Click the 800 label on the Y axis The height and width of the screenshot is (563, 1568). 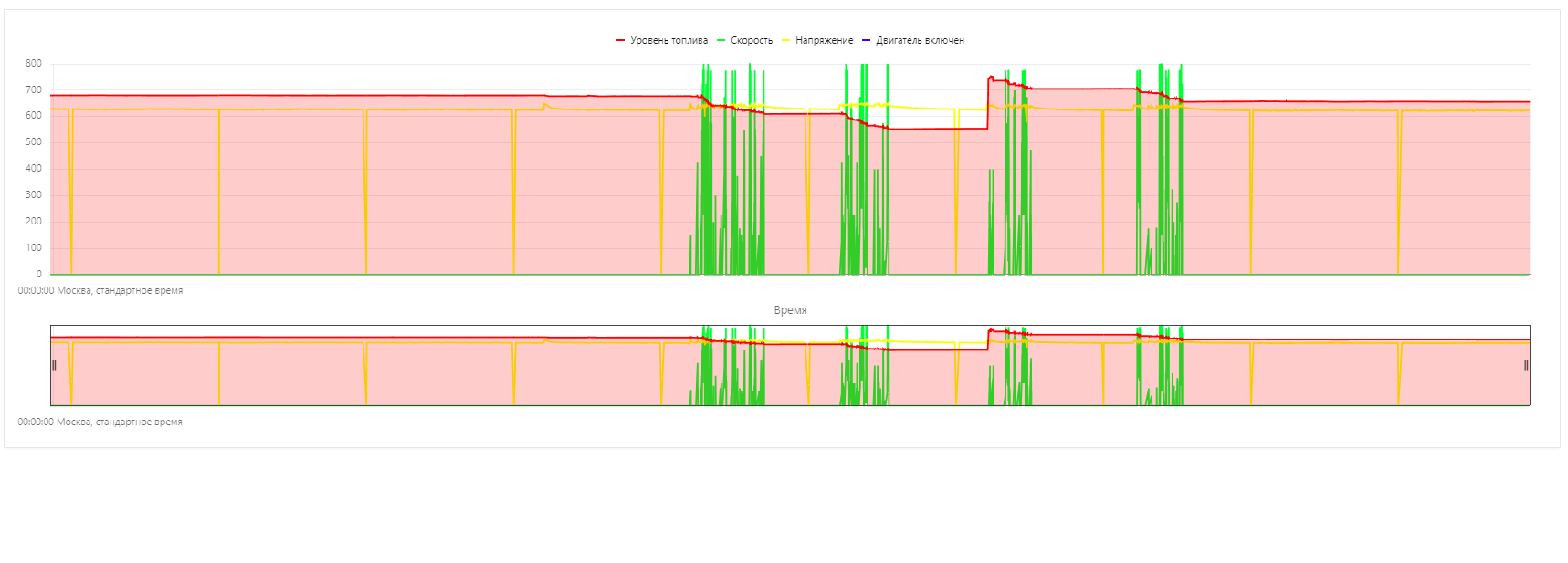(34, 64)
